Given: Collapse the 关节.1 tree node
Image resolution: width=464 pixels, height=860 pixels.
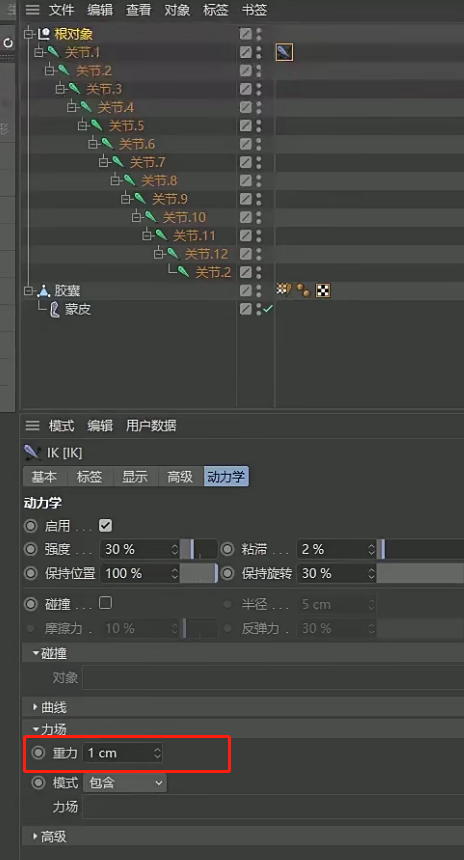Looking at the screenshot, I should (x=39, y=53).
